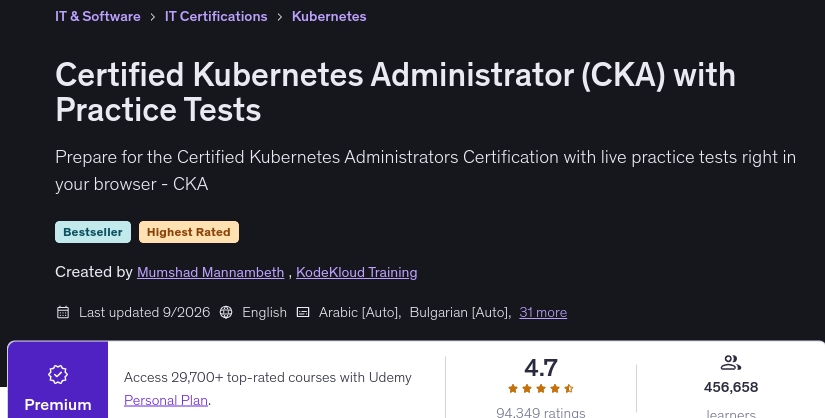
Task: Open Mumshad Mannambeth instructor profile
Action: (x=210, y=272)
